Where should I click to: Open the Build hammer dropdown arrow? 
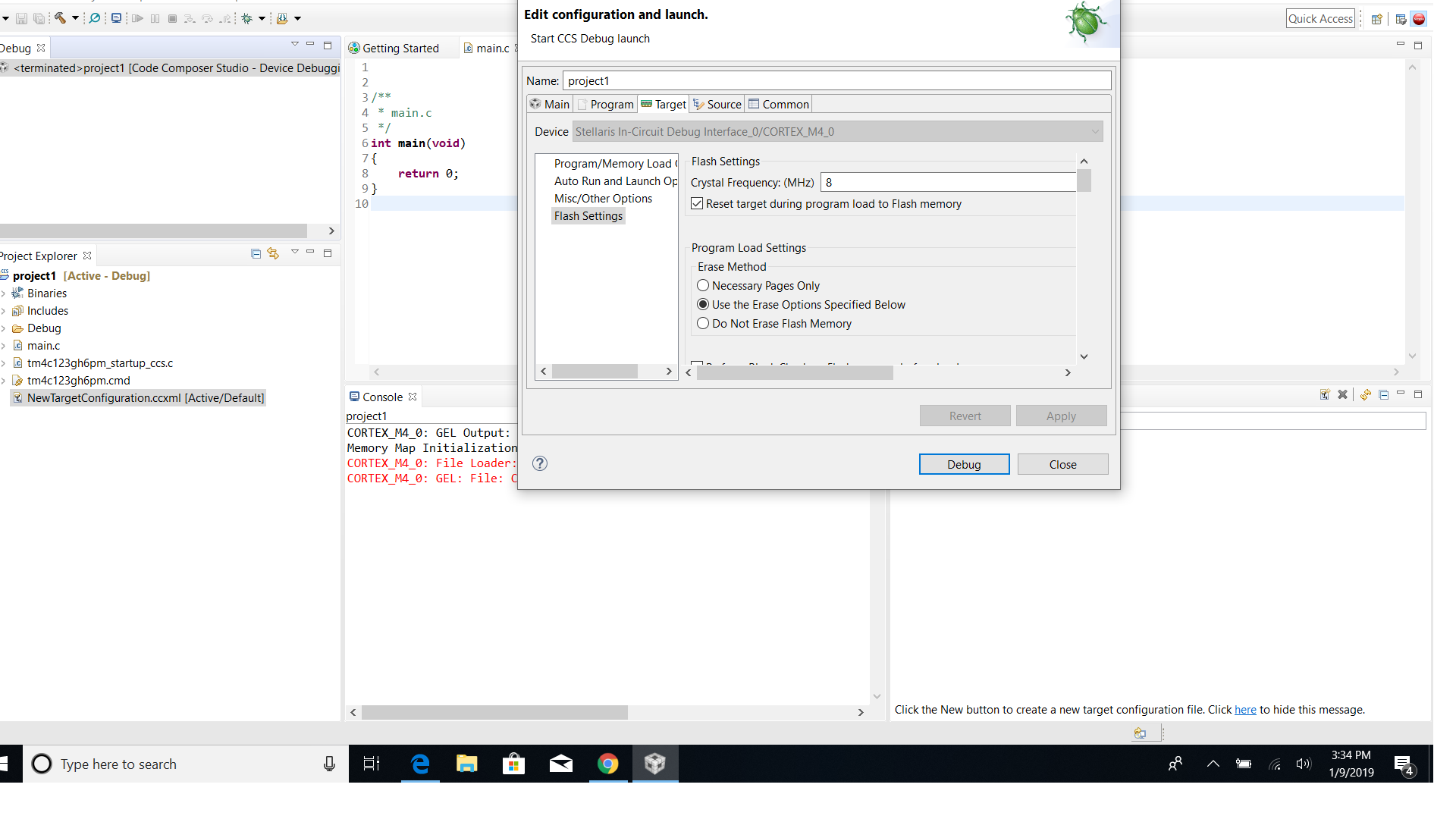pos(75,18)
